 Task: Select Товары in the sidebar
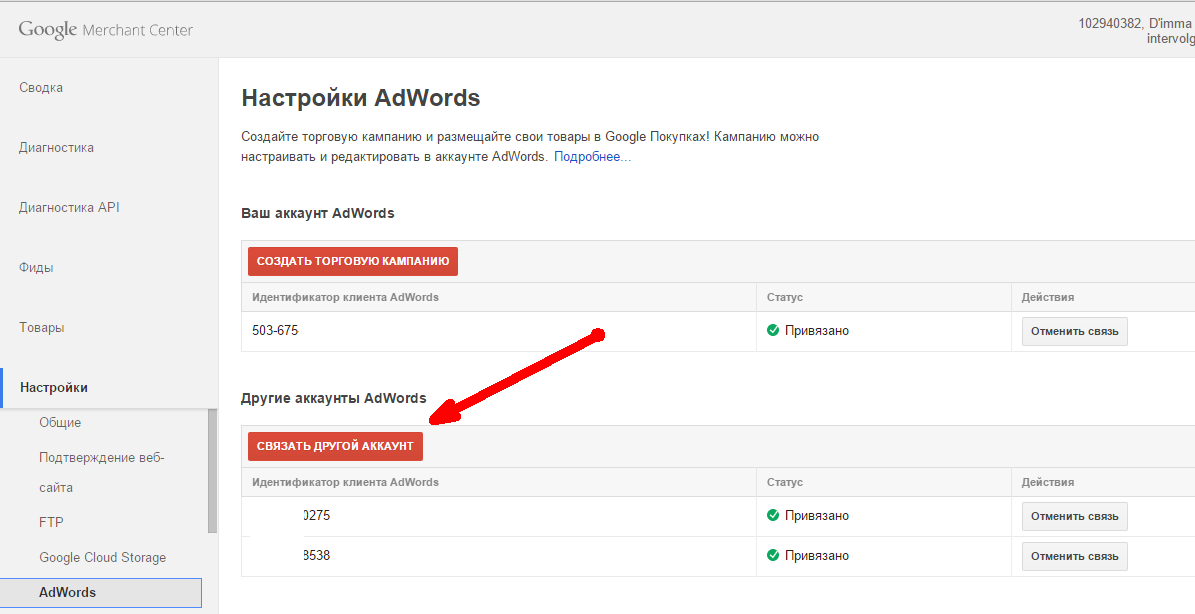pyautogui.click(x=42, y=328)
